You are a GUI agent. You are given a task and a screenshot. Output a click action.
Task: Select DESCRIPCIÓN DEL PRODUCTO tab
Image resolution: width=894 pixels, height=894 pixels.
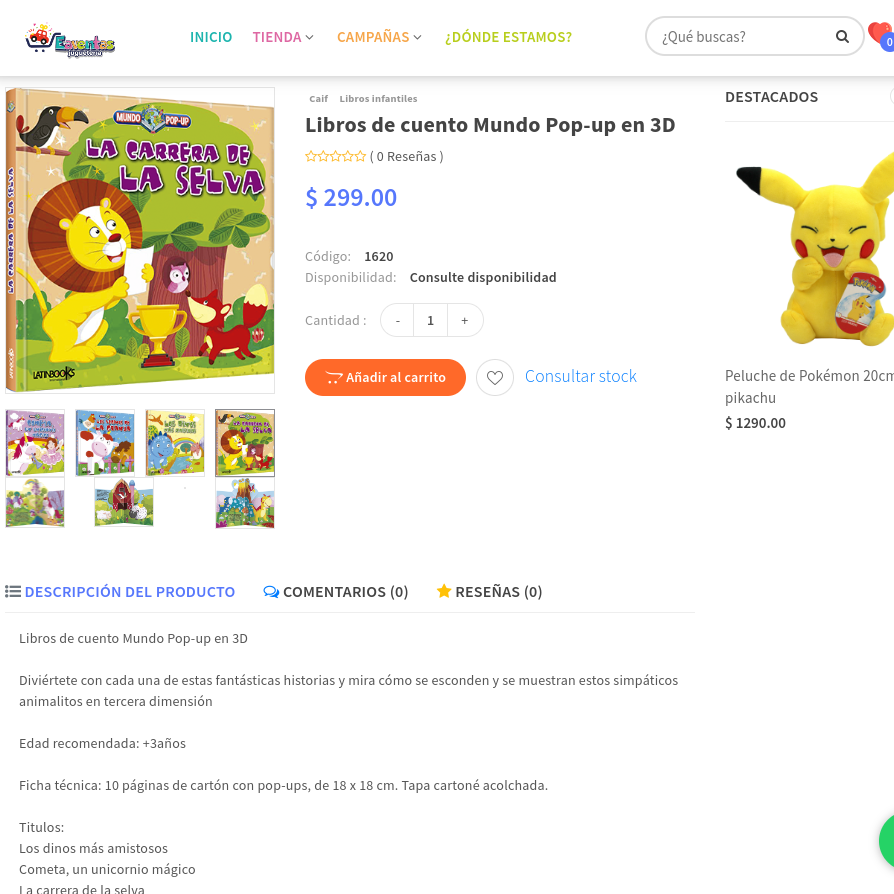120,592
